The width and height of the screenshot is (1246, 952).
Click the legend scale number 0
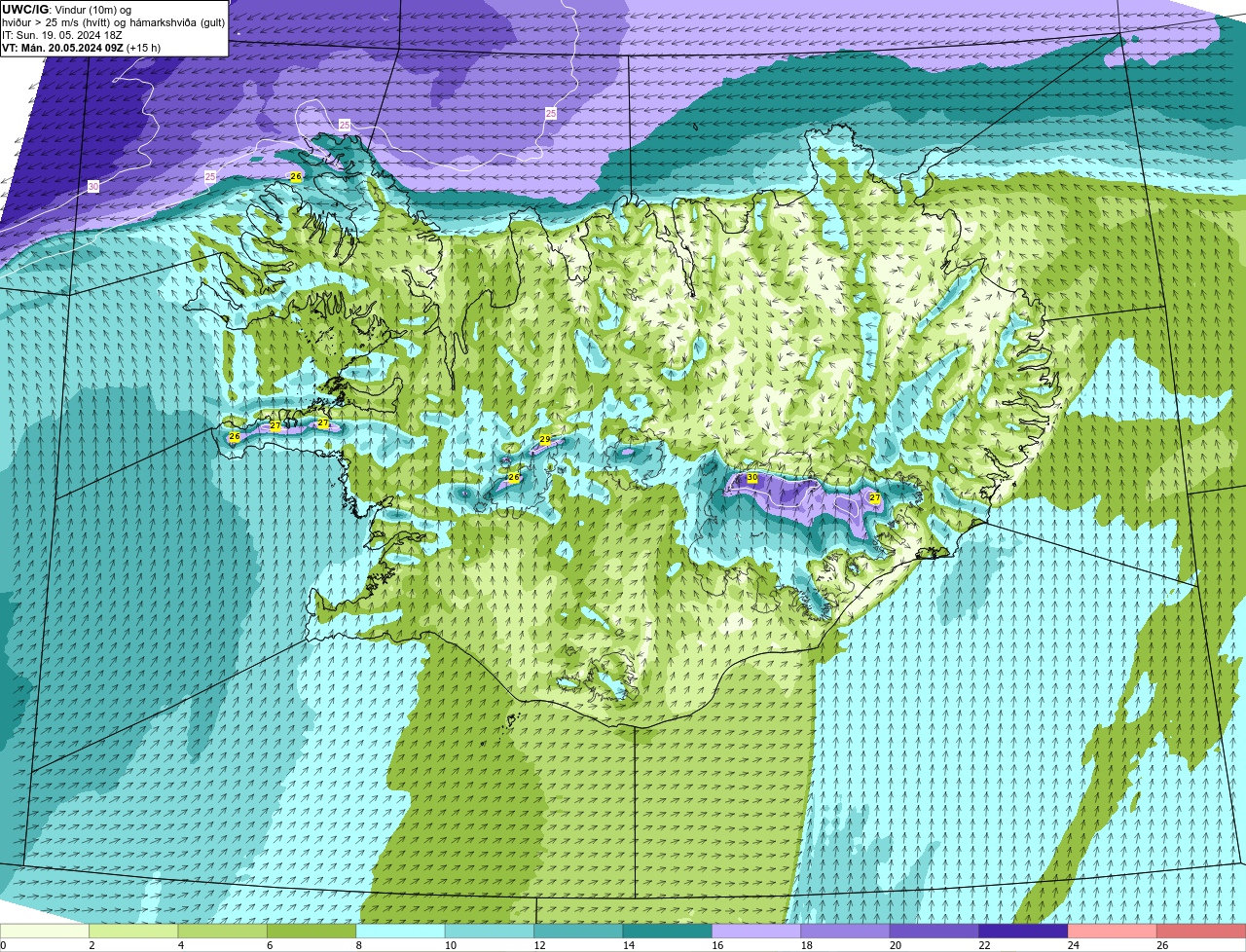[x=3, y=944]
